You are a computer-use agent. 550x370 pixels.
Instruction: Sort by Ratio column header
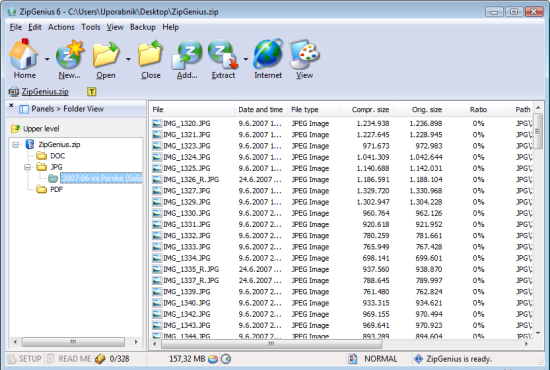478,109
